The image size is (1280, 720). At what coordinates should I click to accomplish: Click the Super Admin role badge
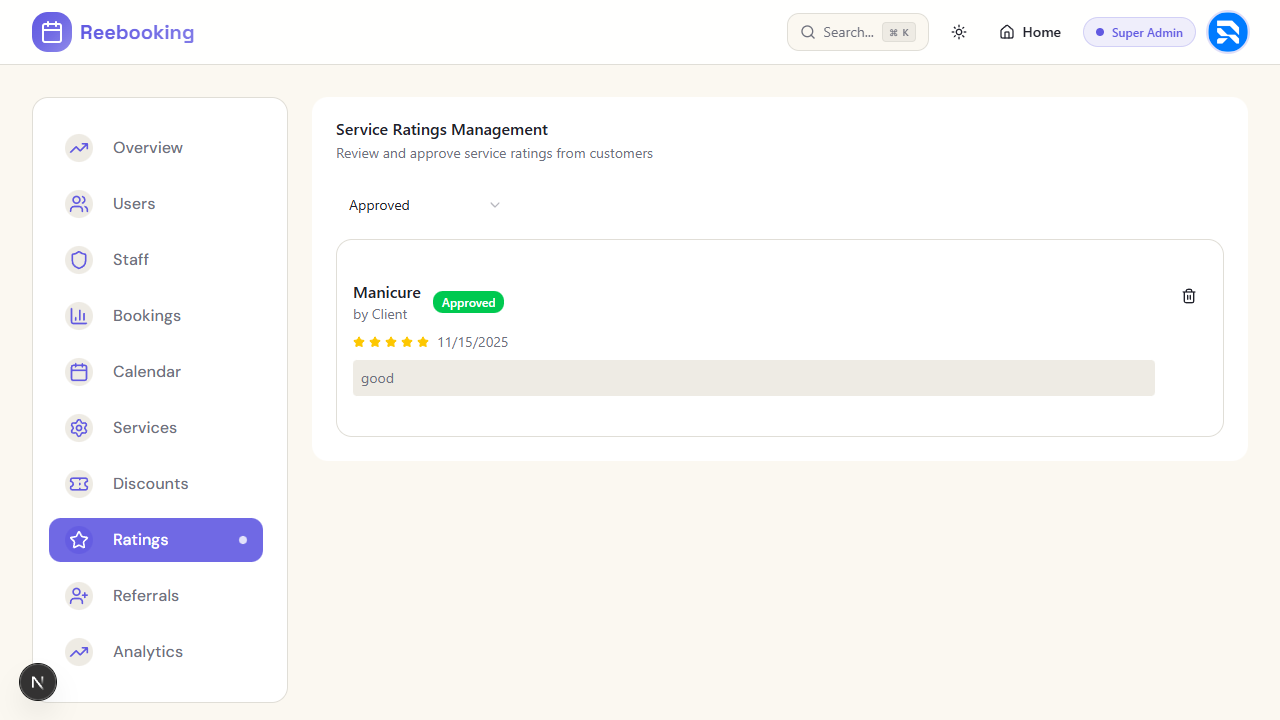click(x=1139, y=32)
